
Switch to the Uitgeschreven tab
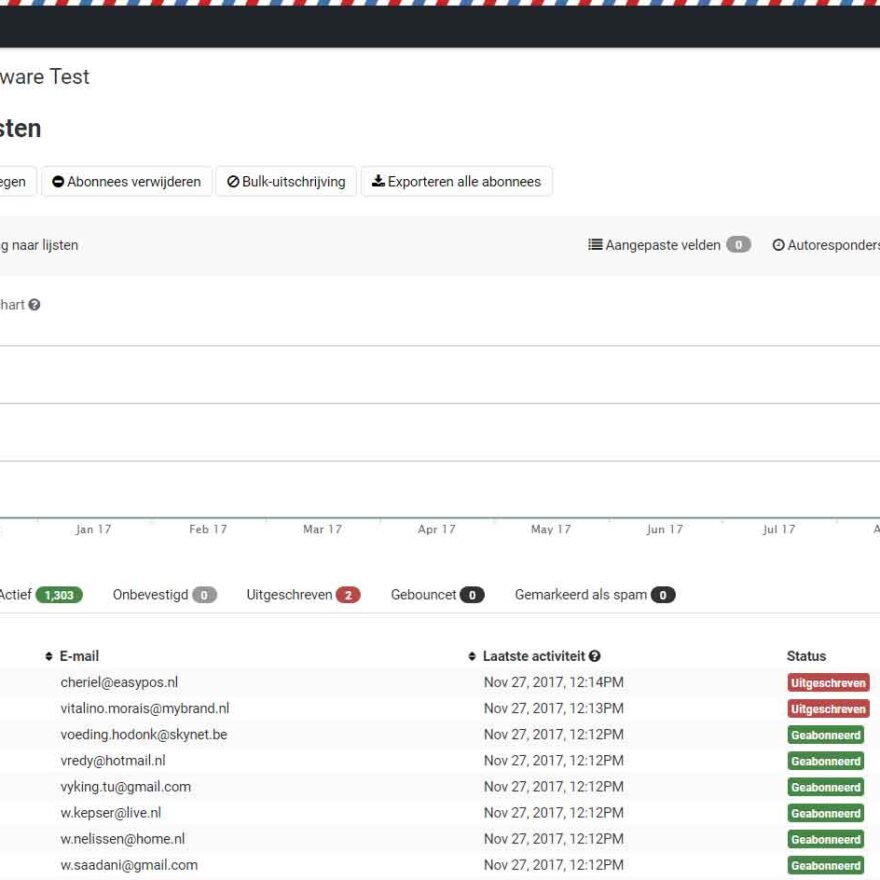coord(303,595)
